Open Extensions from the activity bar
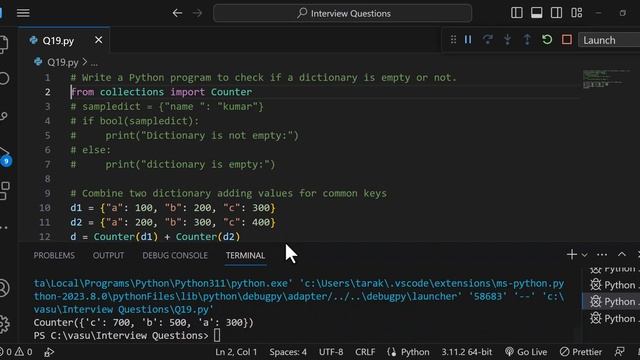 [x=4, y=191]
